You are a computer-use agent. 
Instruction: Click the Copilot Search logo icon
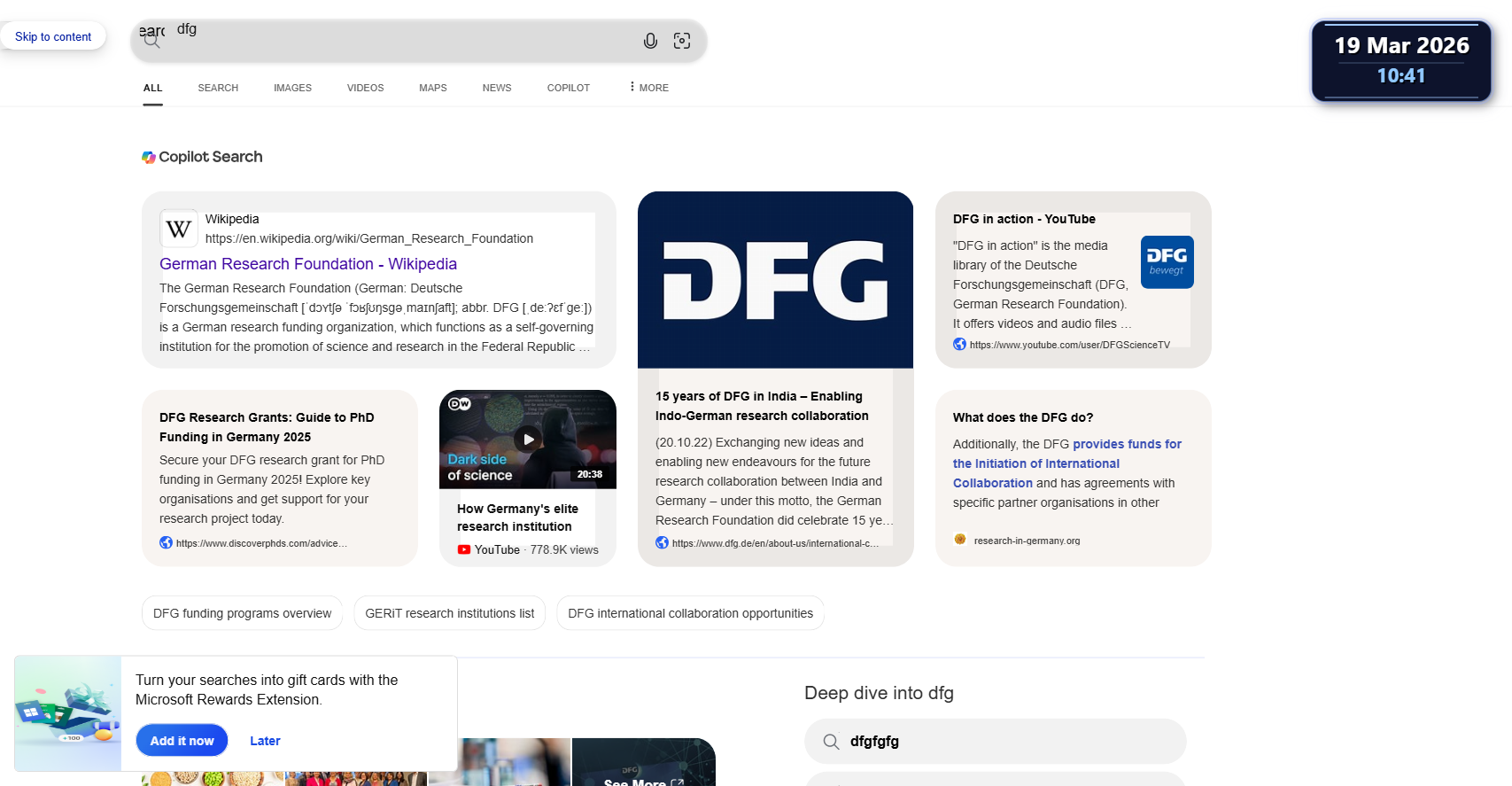click(x=149, y=157)
